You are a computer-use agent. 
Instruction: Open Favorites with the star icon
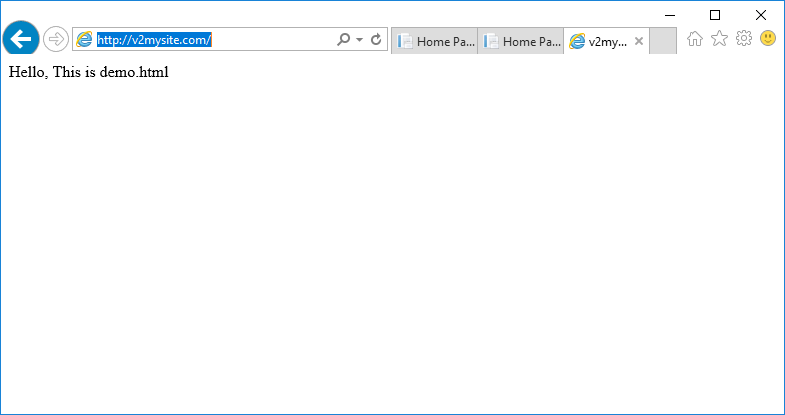point(719,38)
